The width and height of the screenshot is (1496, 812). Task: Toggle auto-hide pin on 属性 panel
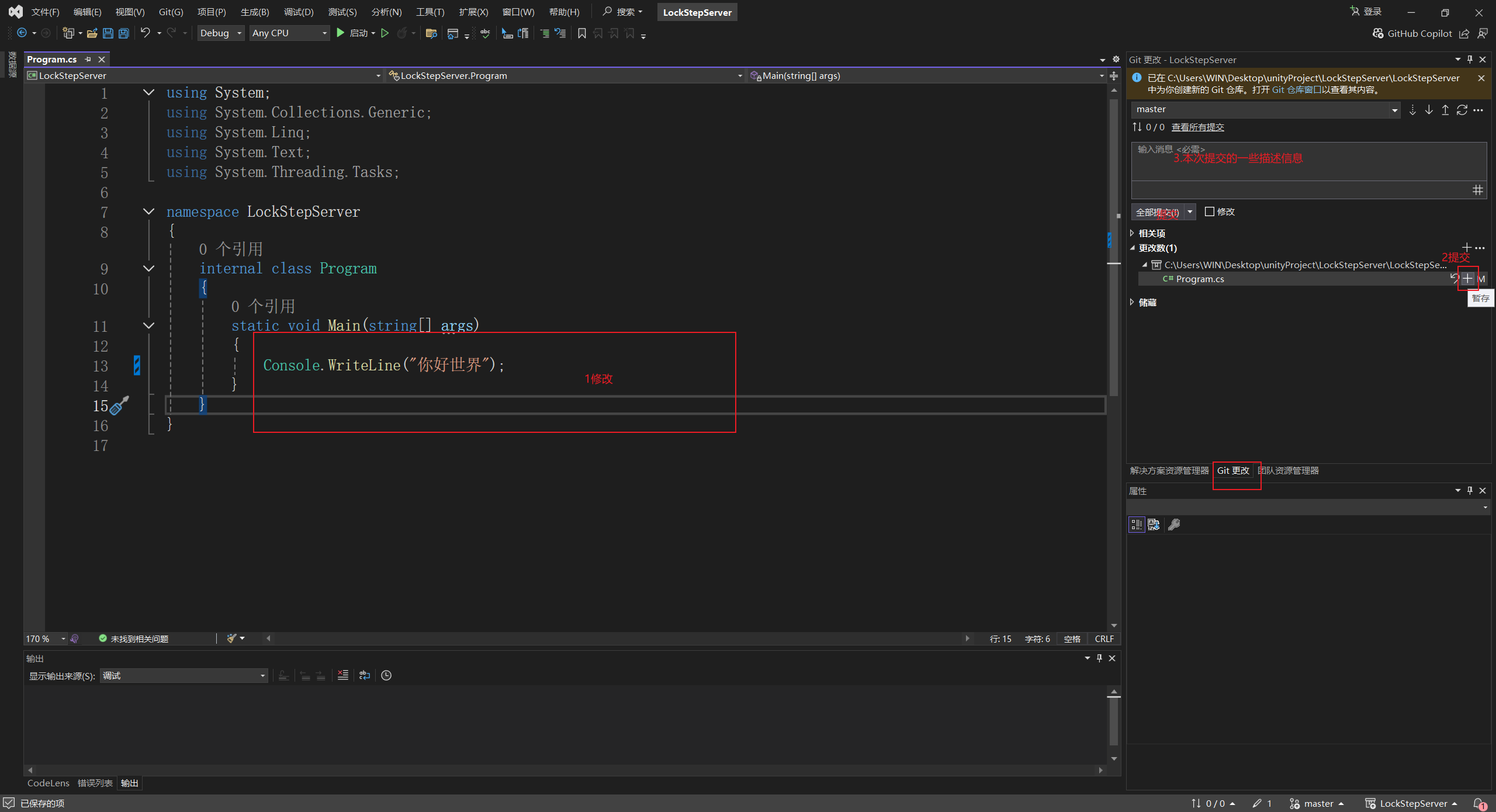1470,490
